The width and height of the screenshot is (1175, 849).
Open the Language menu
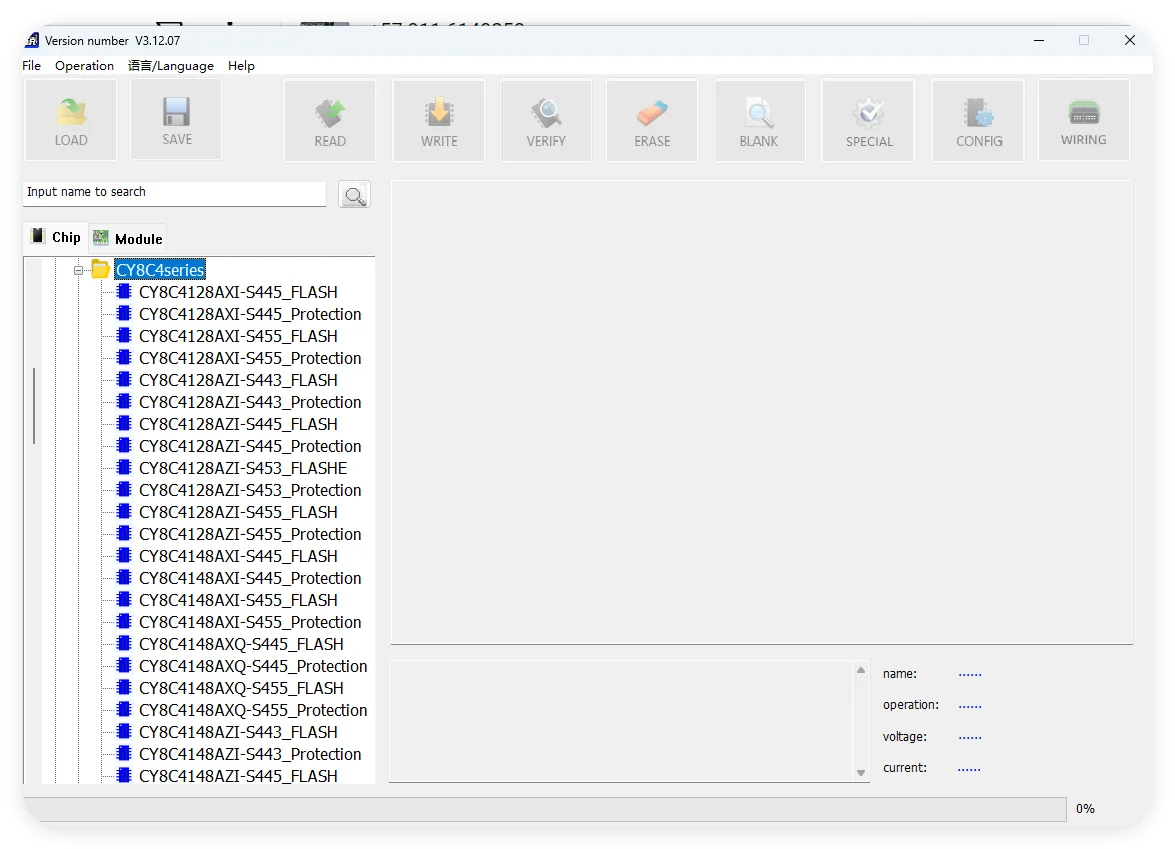(170, 66)
